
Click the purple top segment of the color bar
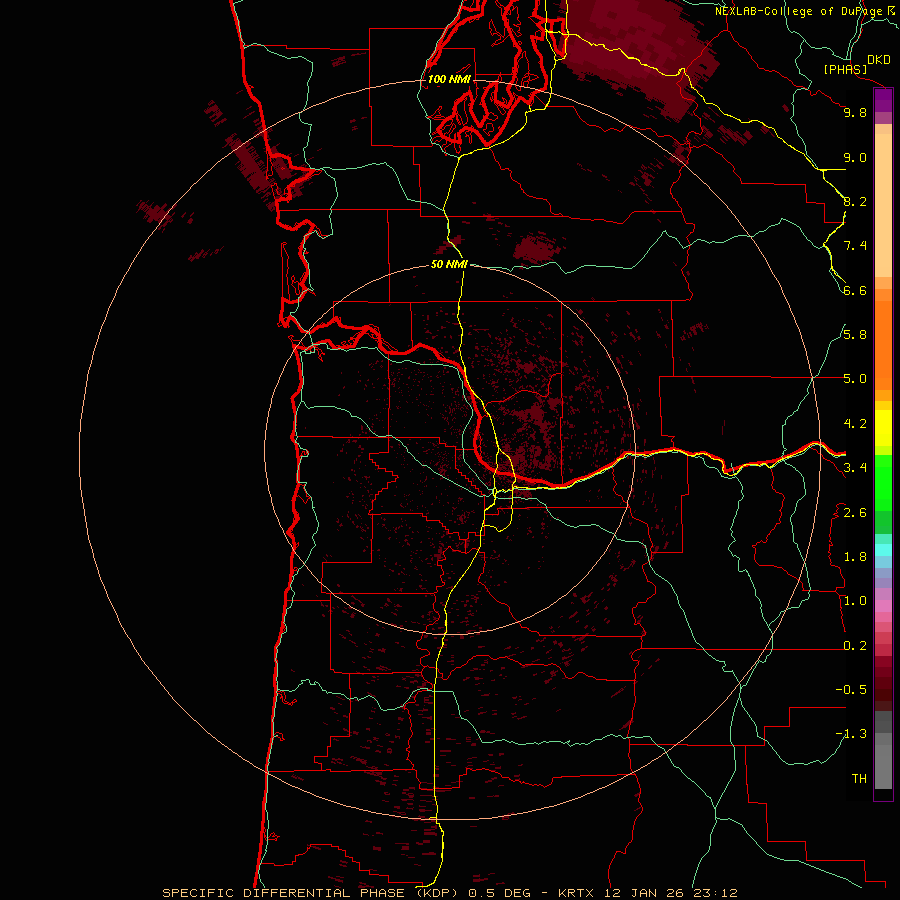click(x=883, y=100)
